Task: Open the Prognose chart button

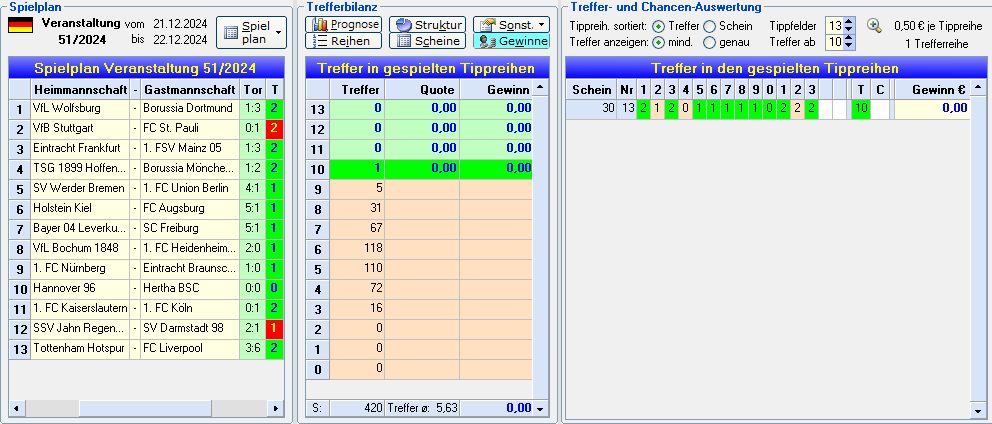Action: point(344,25)
